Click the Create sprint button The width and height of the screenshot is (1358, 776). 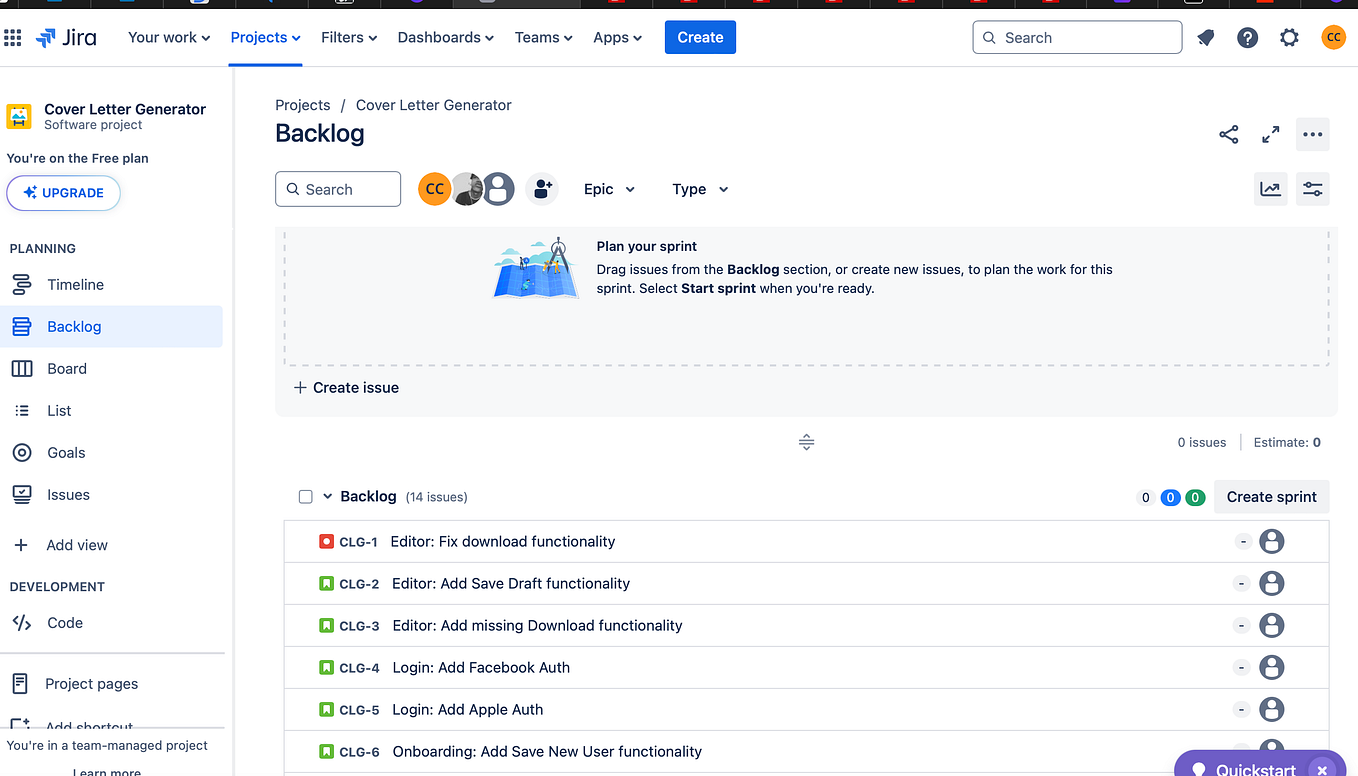[x=1272, y=497]
